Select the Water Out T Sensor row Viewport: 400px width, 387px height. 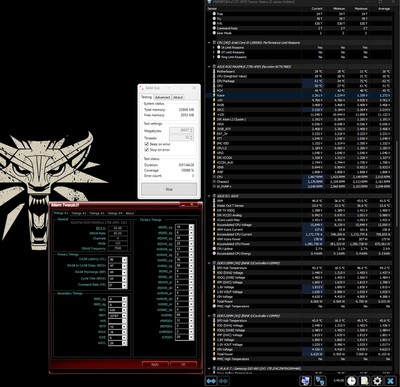point(299,206)
